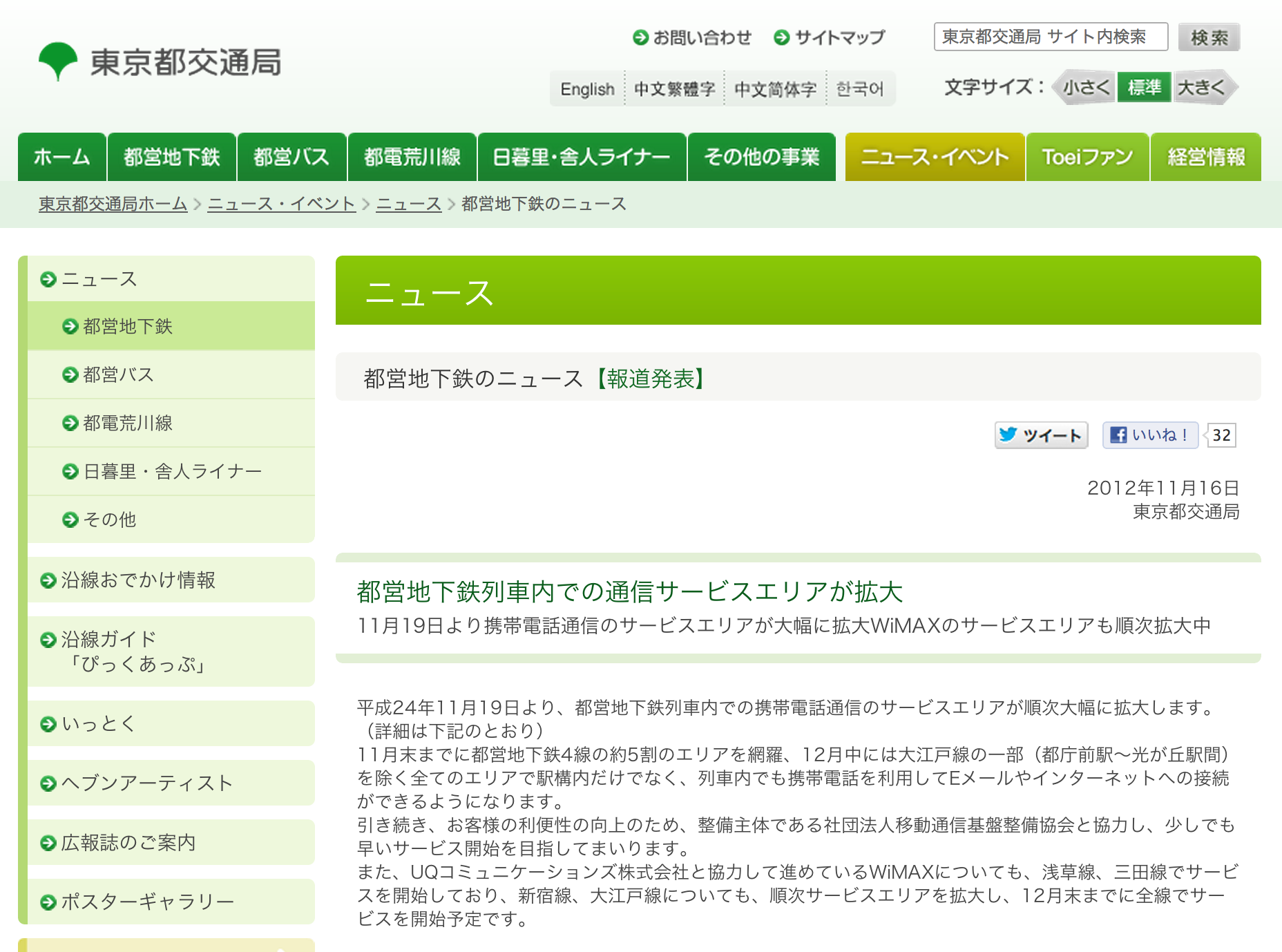
Task: Click the 【報道発表】 label
Action: pos(651,379)
